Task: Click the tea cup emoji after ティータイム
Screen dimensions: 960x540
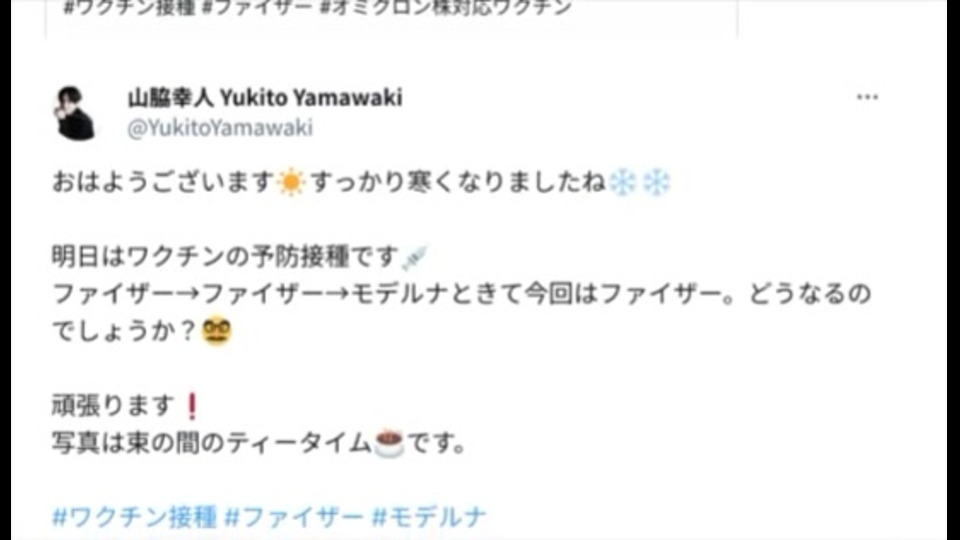Action: 389,443
